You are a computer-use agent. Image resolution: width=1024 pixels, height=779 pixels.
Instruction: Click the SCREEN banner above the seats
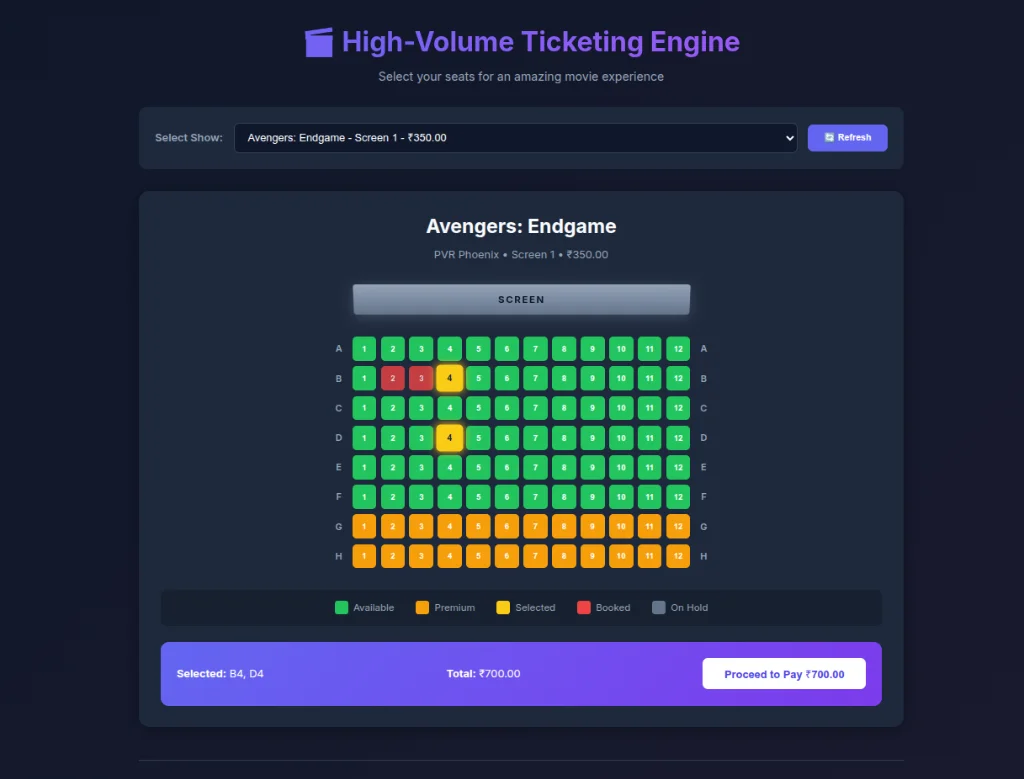521,299
